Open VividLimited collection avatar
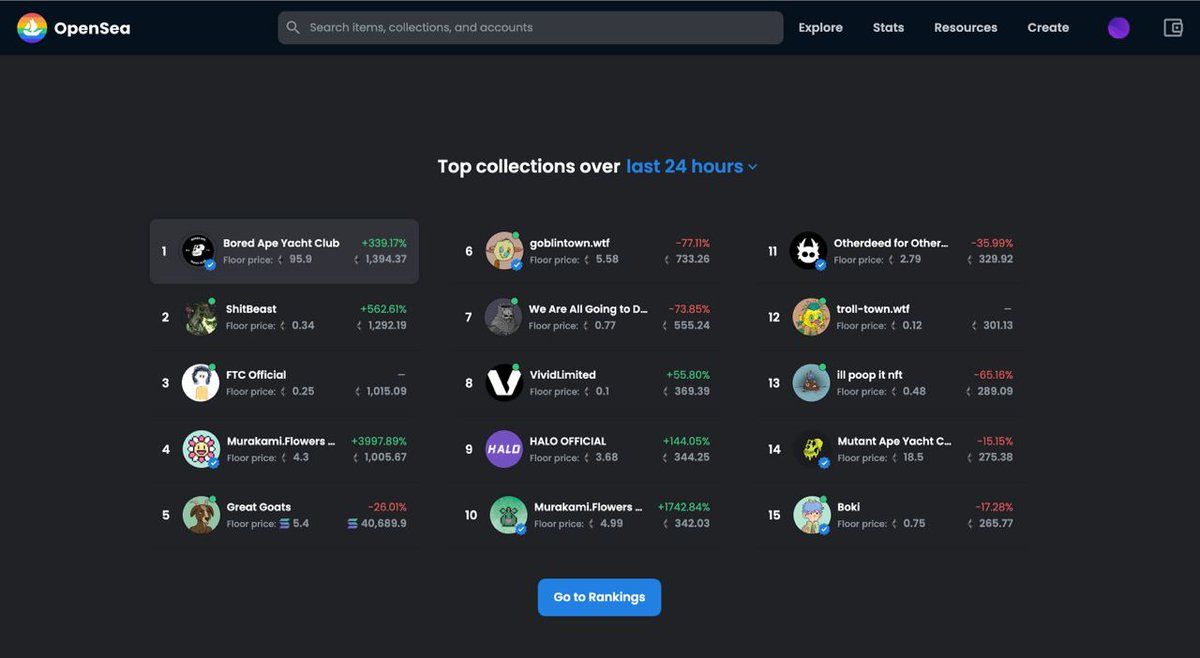Image resolution: width=1200 pixels, height=658 pixels. pos(504,383)
